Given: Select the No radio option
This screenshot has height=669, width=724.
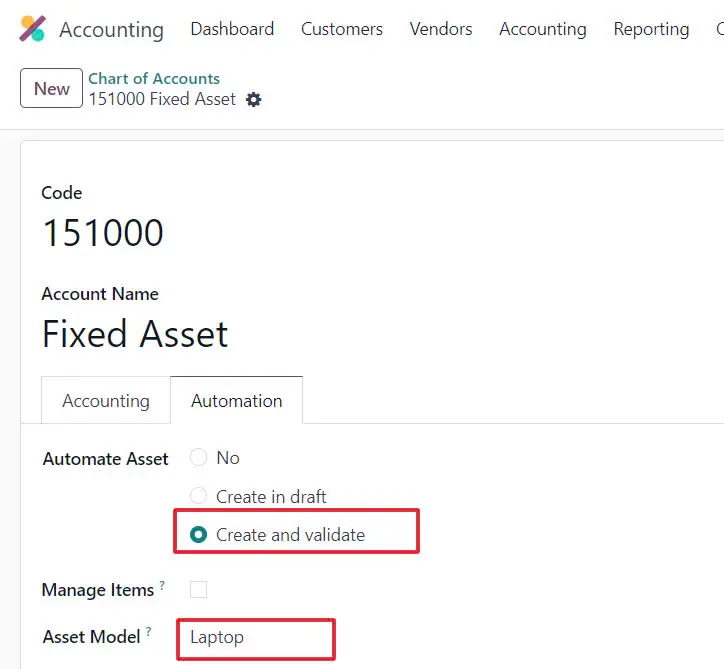Looking at the screenshot, I should coord(198,458).
